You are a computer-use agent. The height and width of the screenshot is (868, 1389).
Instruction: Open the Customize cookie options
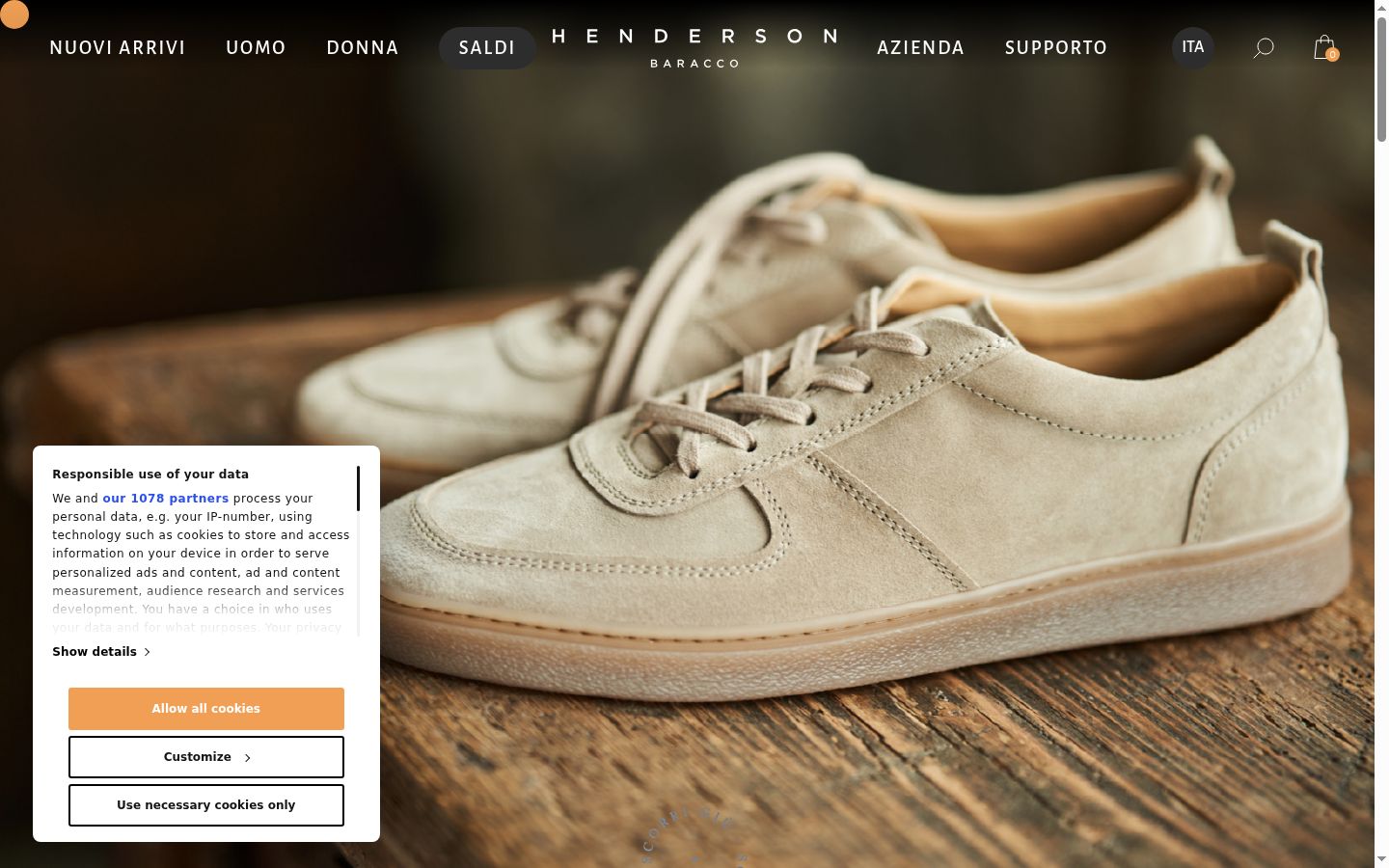pos(206,757)
